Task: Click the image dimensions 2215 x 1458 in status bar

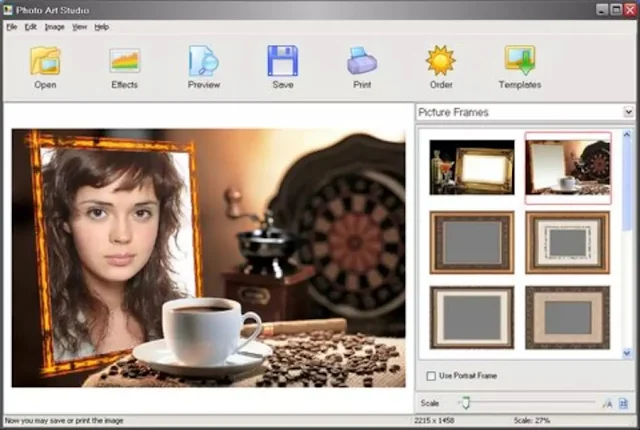Action: pos(434,420)
